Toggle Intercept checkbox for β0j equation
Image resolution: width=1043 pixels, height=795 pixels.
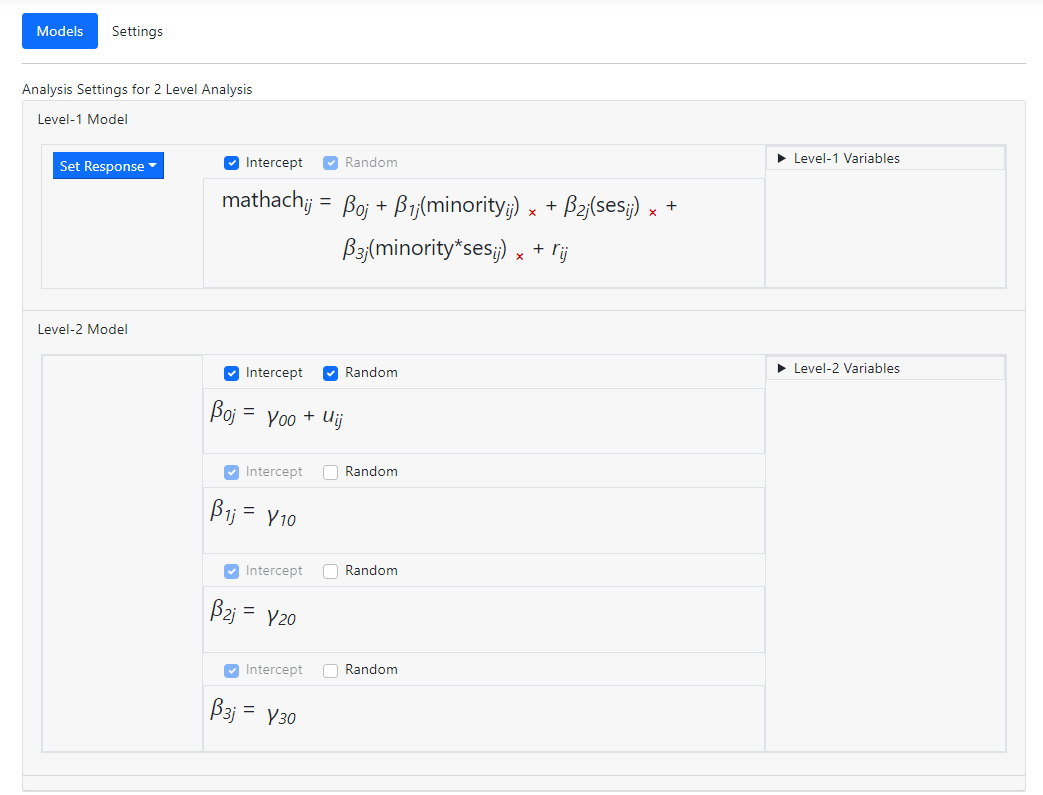pyautogui.click(x=232, y=373)
